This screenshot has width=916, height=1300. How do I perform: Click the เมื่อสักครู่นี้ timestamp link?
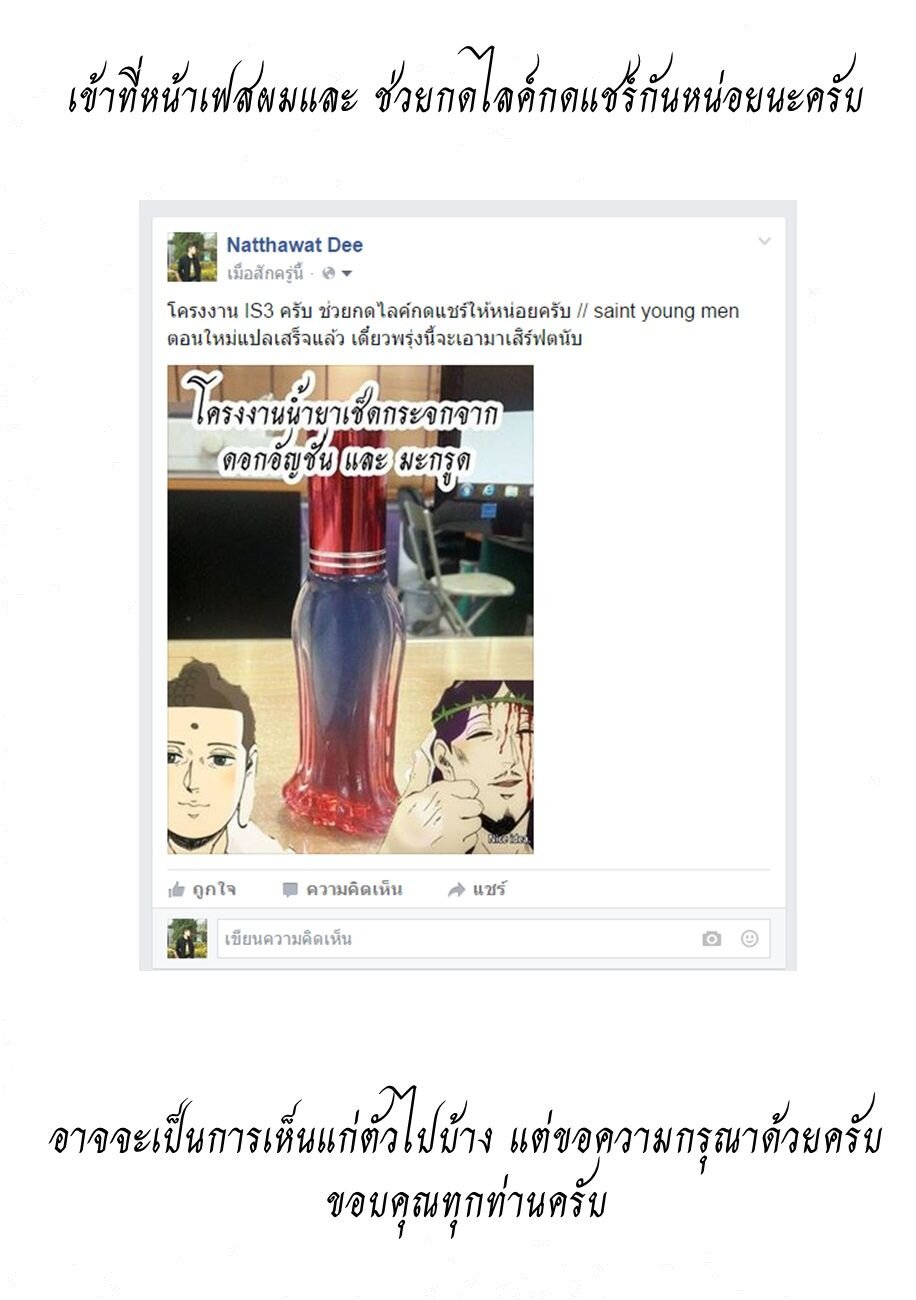point(265,273)
